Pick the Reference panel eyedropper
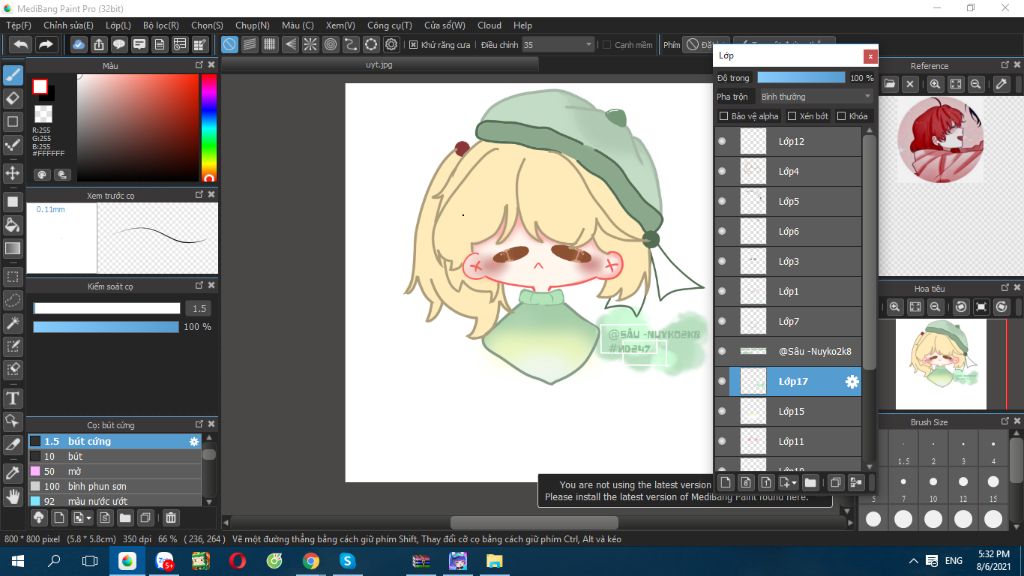Viewport: 1024px width, 576px height. tap(1001, 84)
